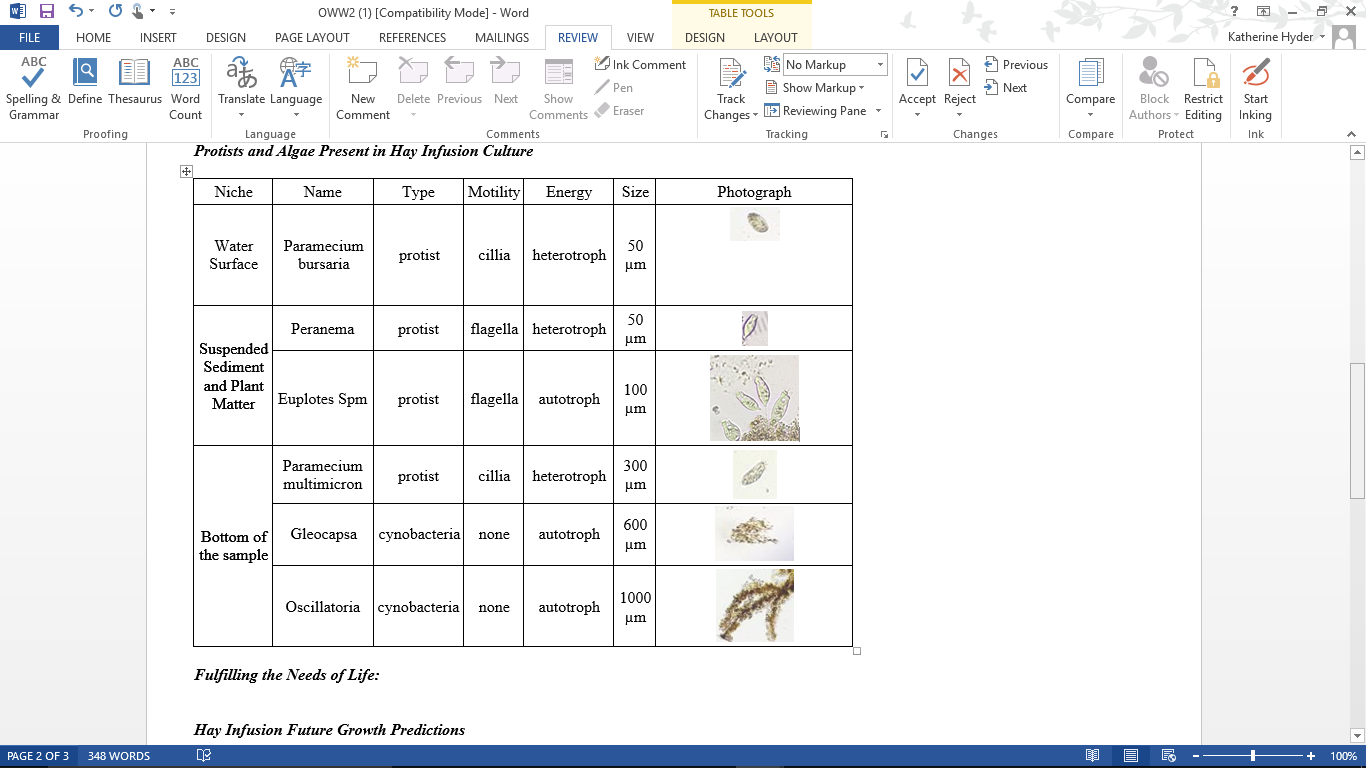Select the Oscillatoria photograph in the table
This screenshot has width=1366, height=768.
(x=755, y=606)
